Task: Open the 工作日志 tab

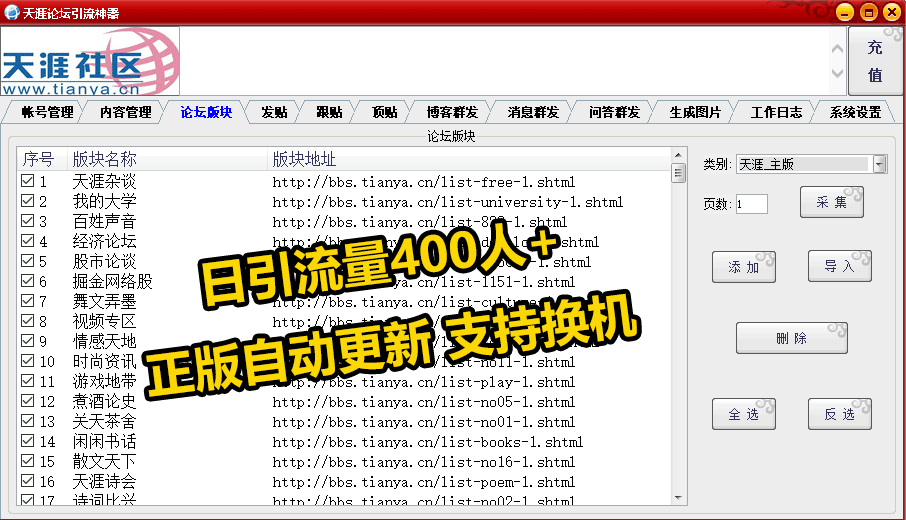Action: click(777, 112)
